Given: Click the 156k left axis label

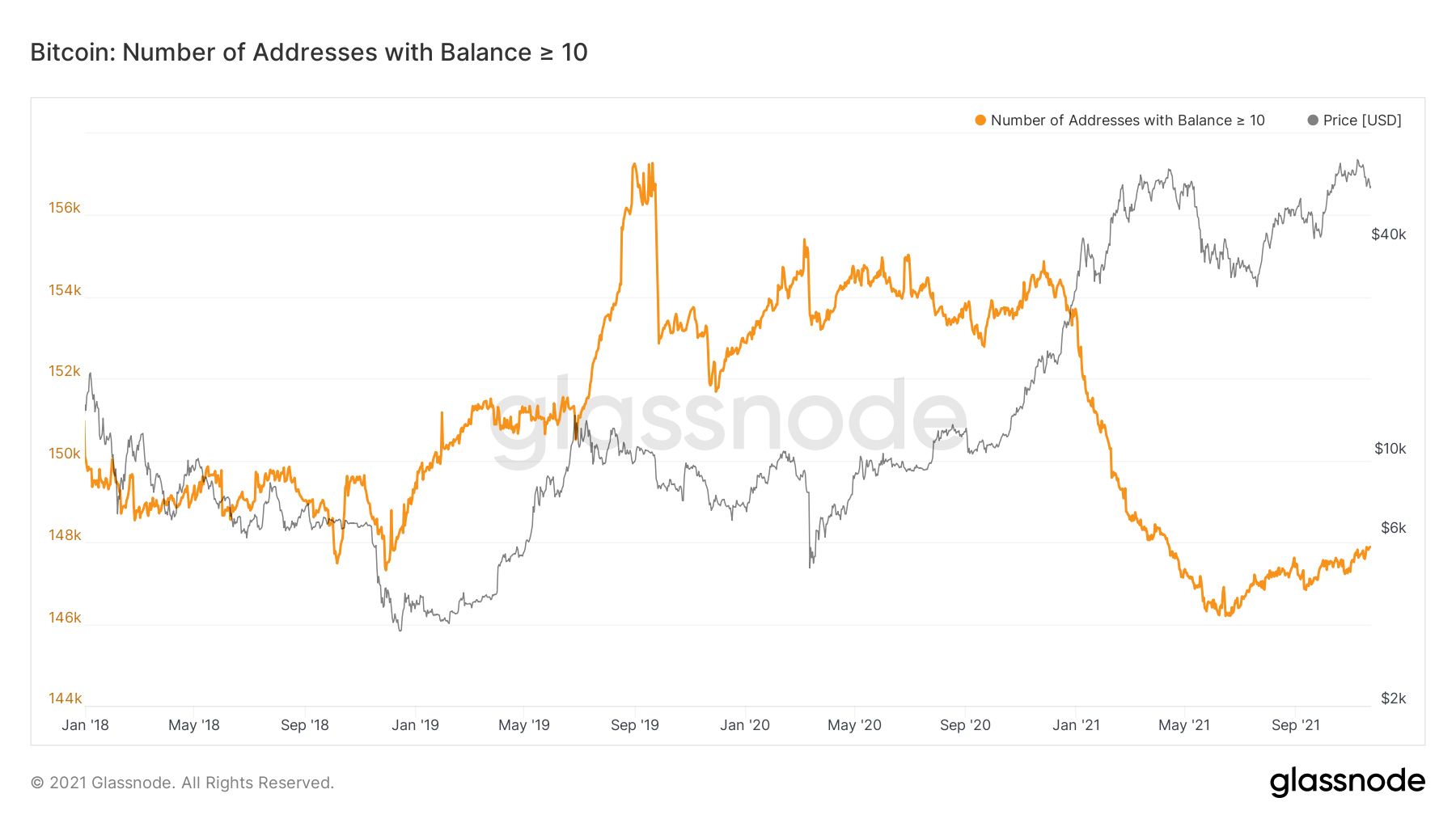Looking at the screenshot, I should [65, 208].
